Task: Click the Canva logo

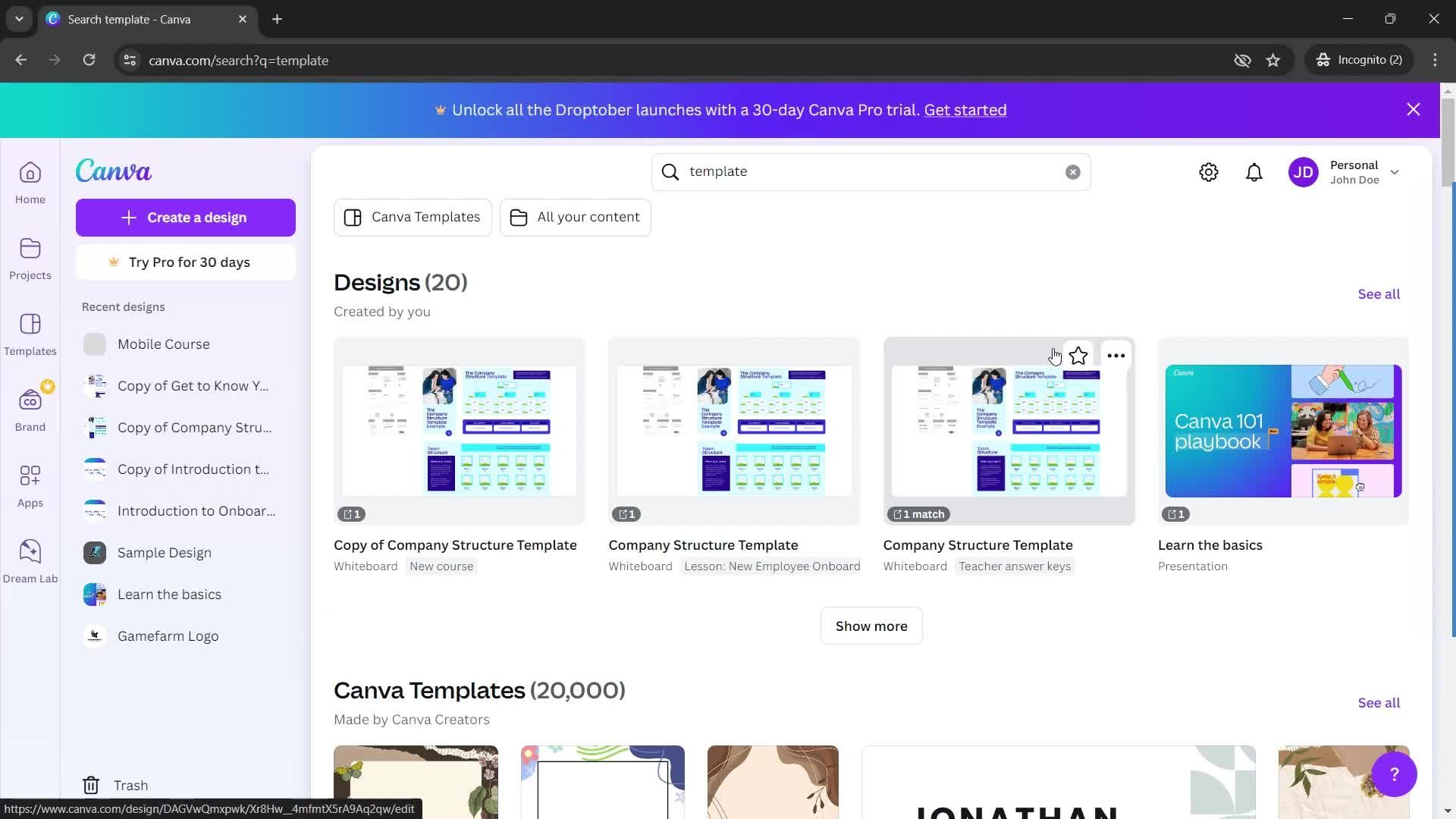Action: click(x=114, y=171)
